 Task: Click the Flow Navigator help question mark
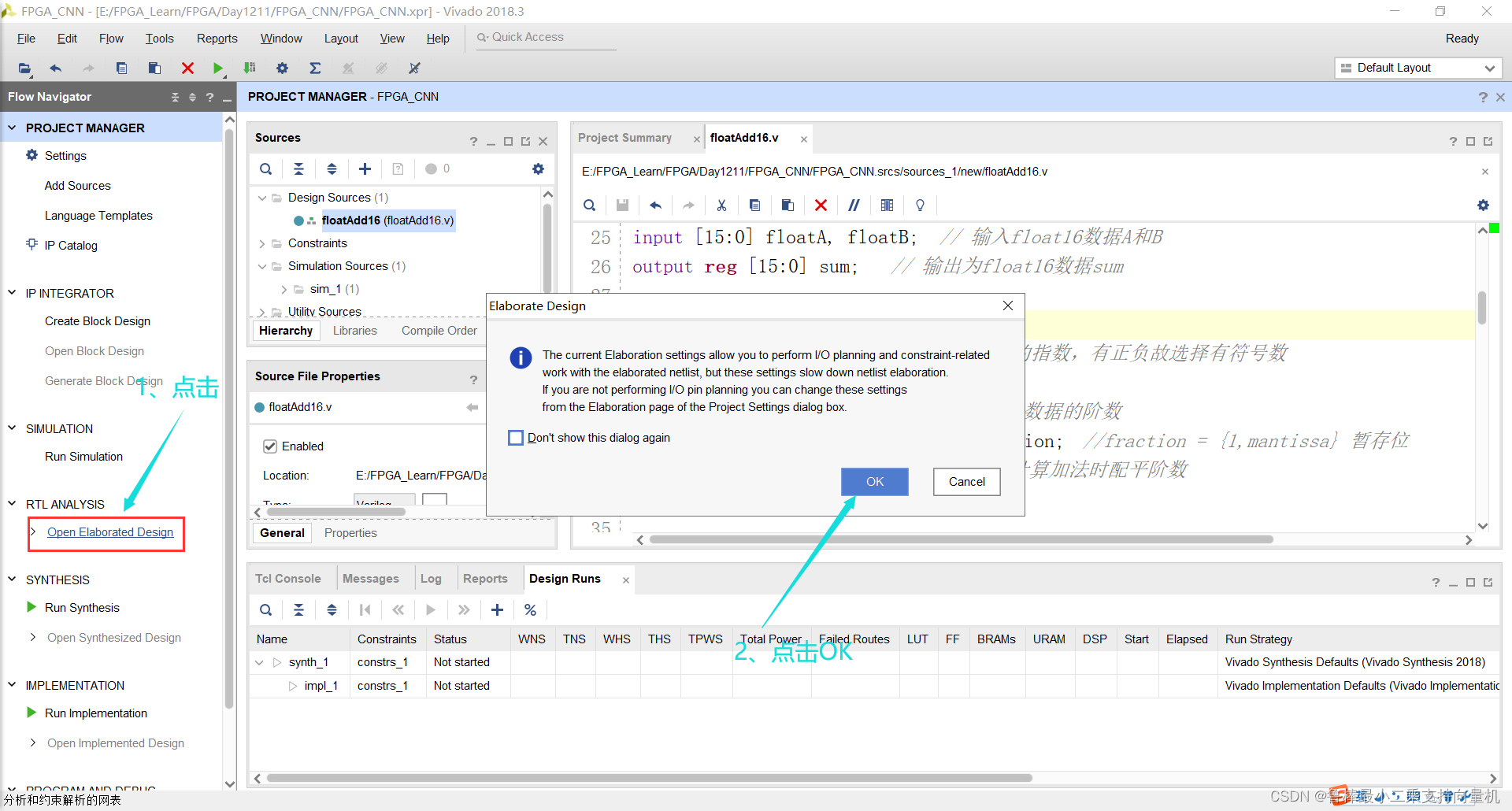(x=209, y=98)
